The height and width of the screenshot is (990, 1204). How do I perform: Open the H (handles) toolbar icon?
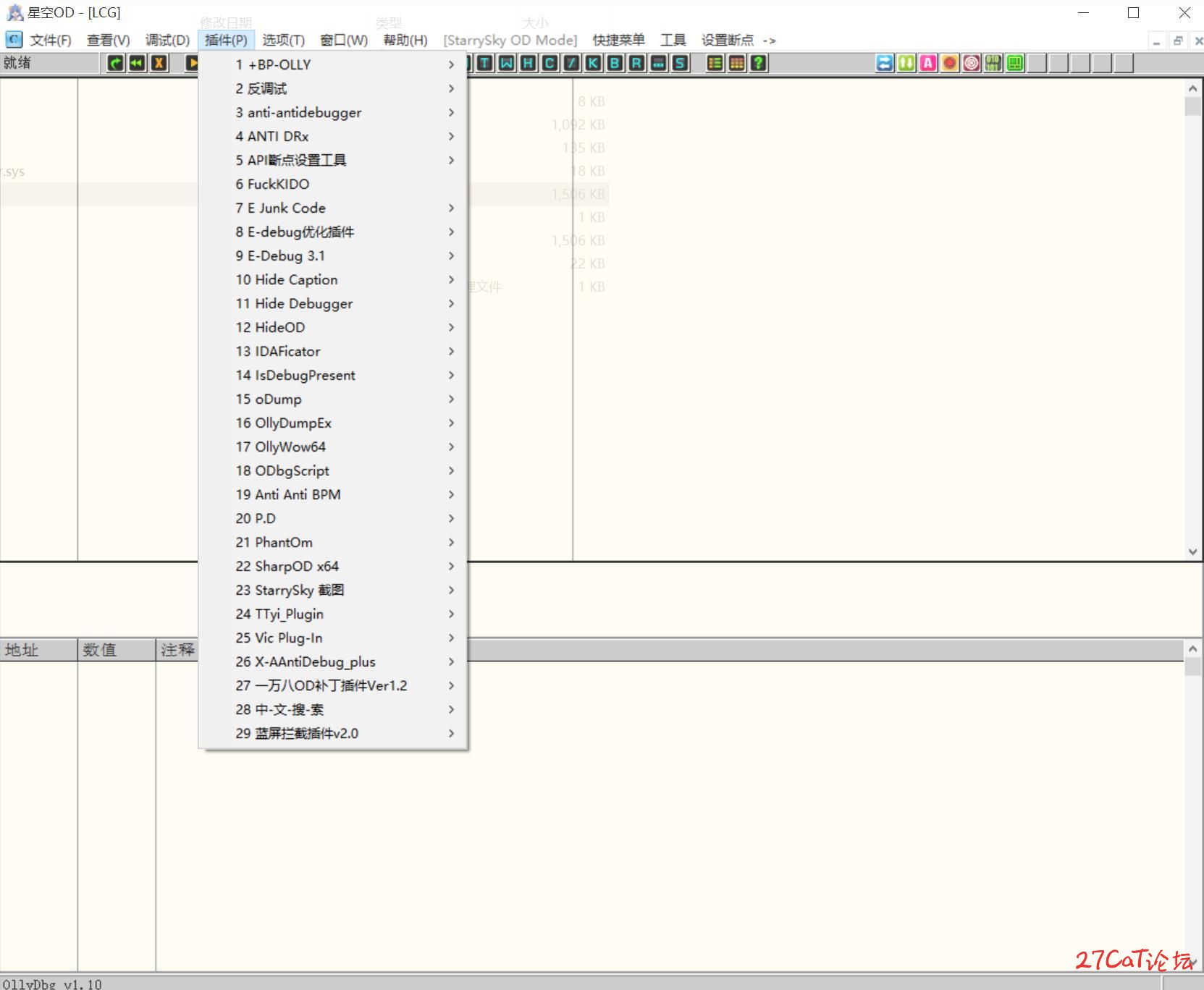(x=529, y=63)
